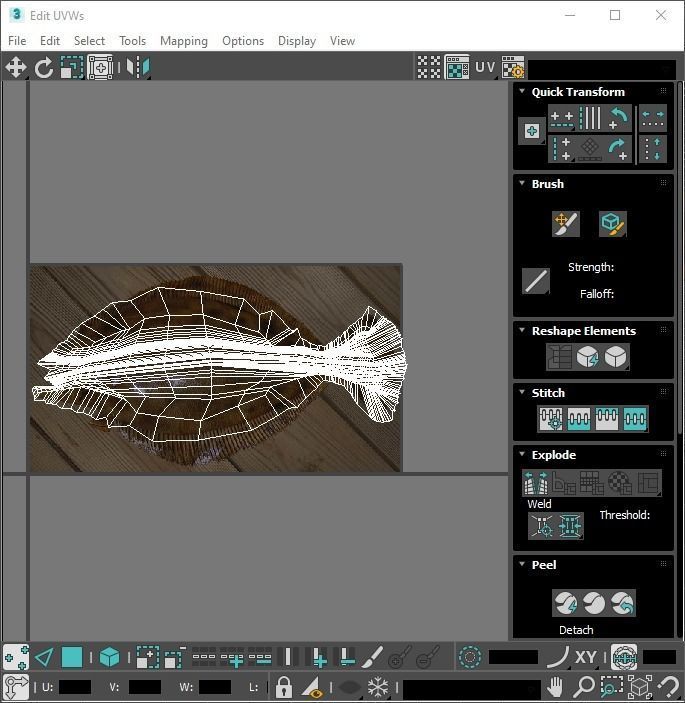Click the Relax Custom cube icon
685x703 pixels.
[616, 357]
